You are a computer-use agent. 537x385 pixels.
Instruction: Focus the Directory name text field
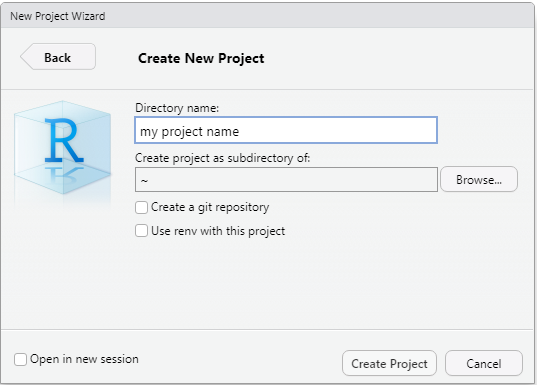point(286,130)
